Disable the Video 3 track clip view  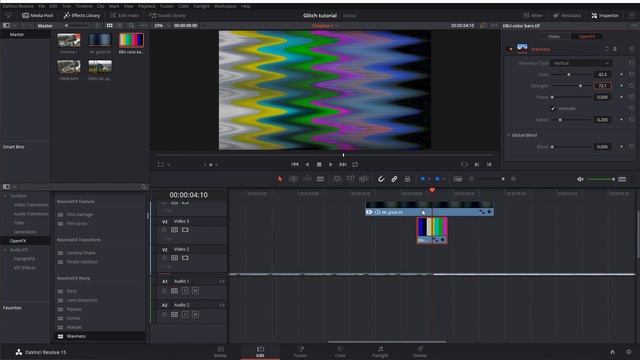click(x=185, y=230)
